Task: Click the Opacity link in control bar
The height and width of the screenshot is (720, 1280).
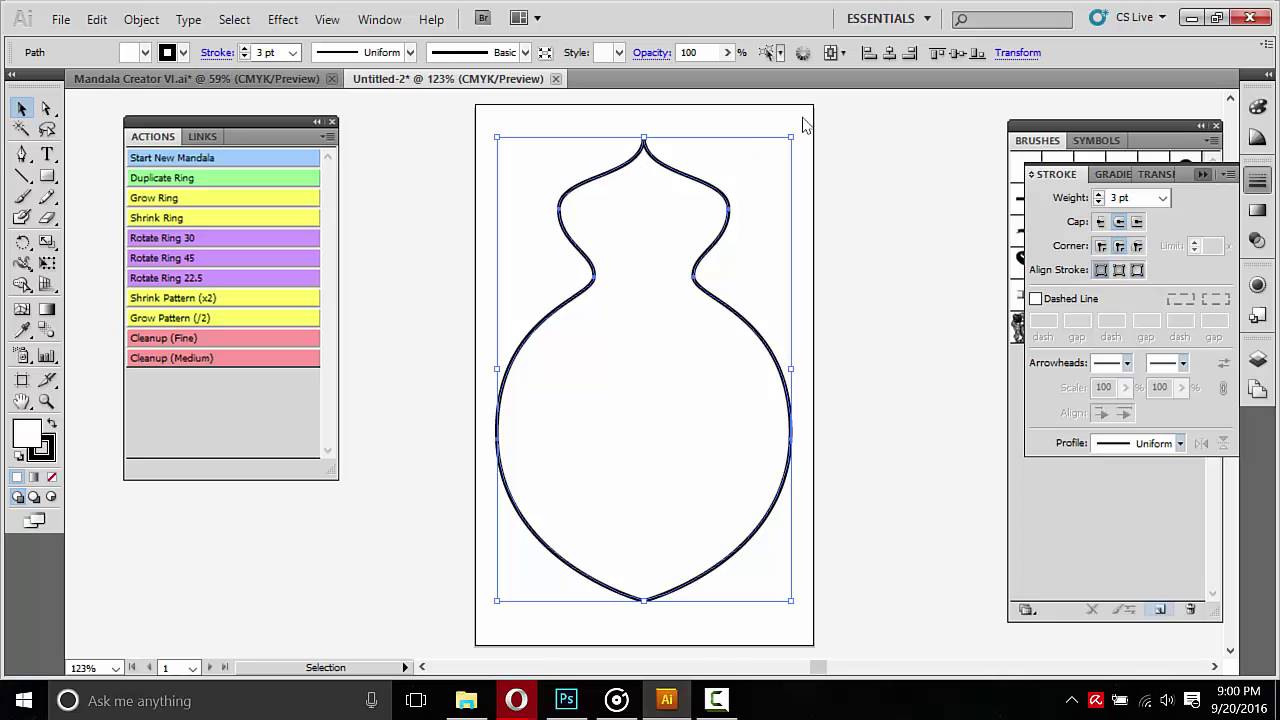Action: pos(651,53)
